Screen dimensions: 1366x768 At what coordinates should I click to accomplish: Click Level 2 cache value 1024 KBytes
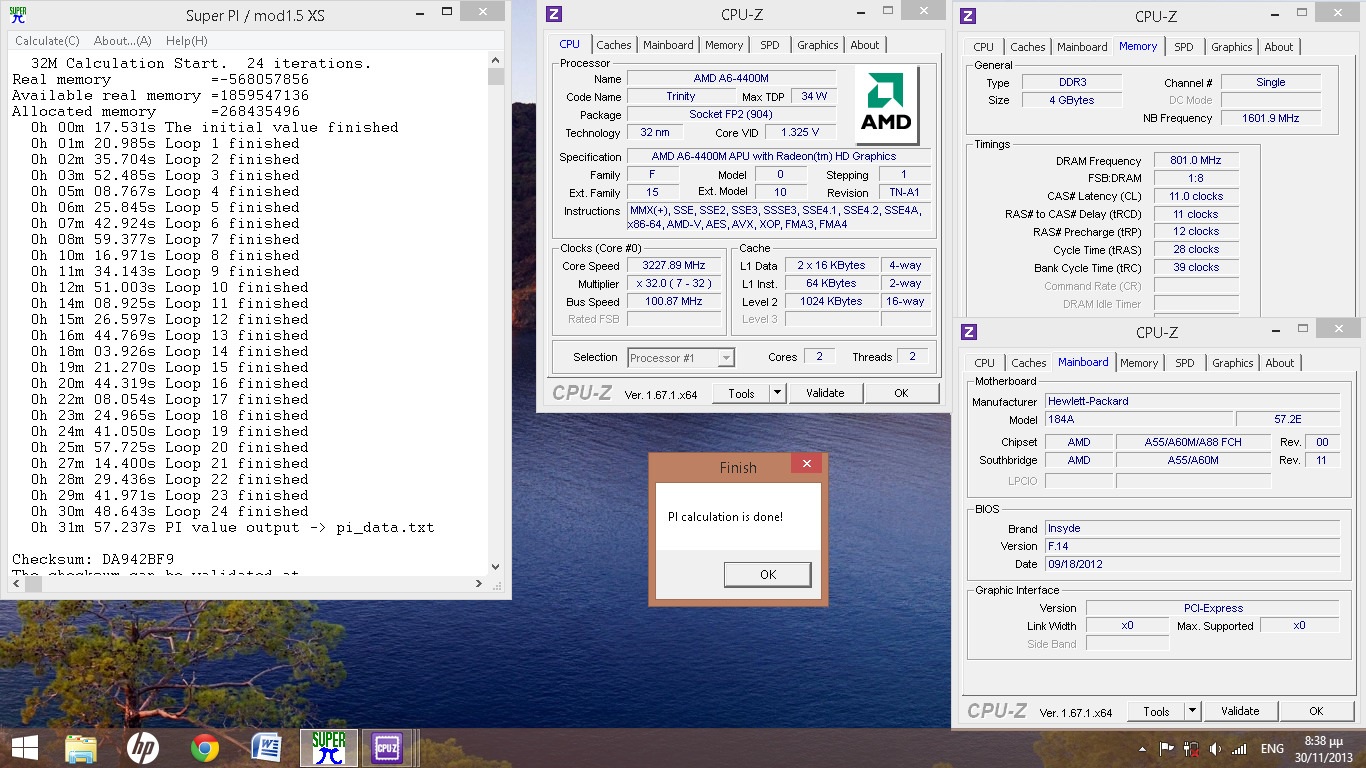(830, 301)
